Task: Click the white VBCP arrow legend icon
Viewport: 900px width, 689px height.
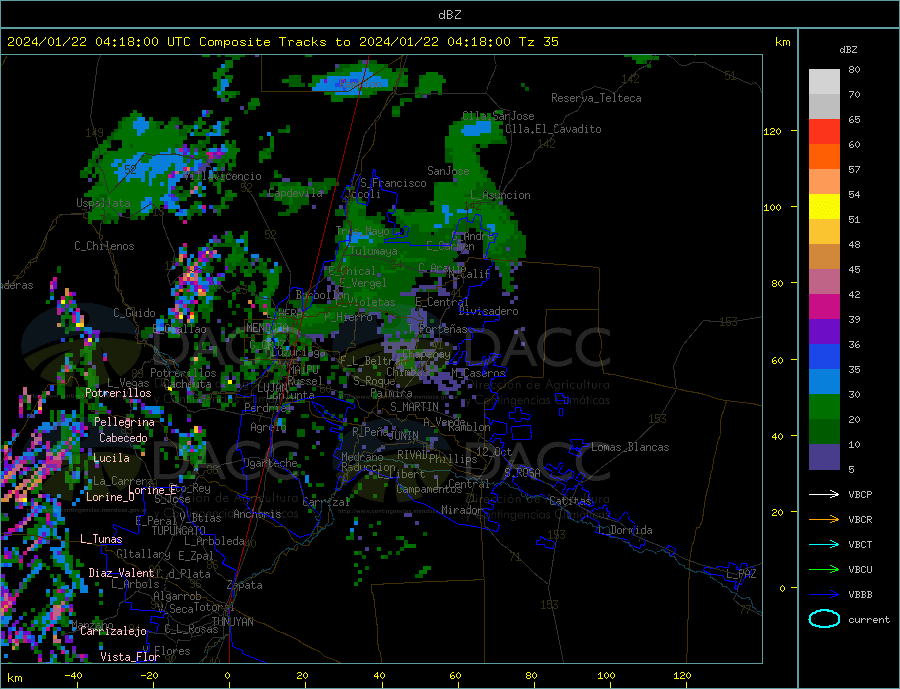Action: tap(824, 494)
